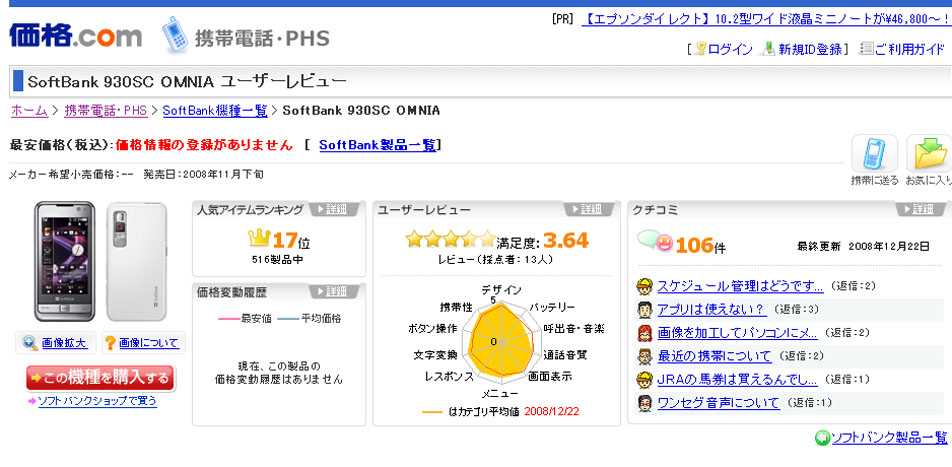Click the question mark icon for 画像について
Screen dimensions: 952x467
110,343
